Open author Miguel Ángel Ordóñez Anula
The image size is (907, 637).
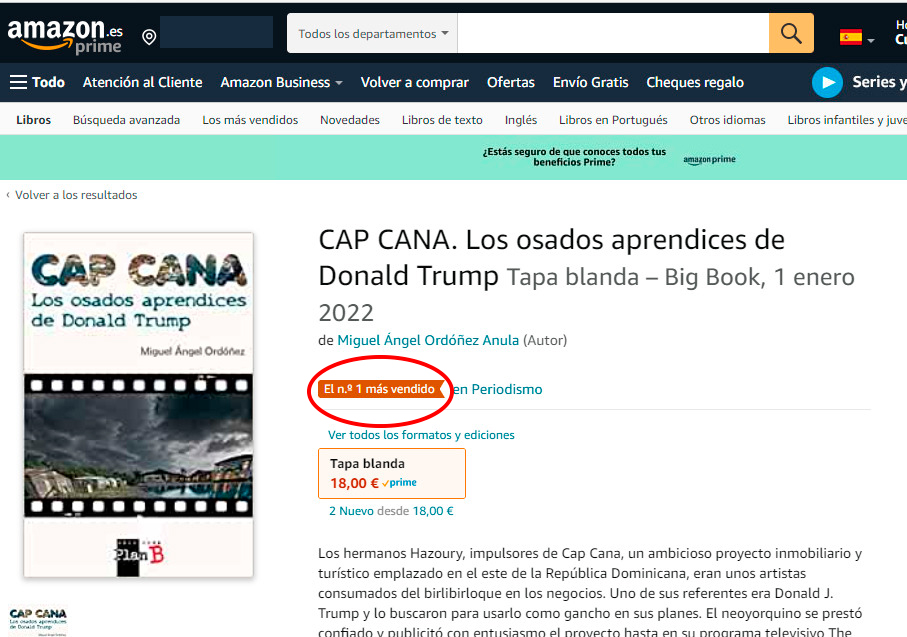click(428, 340)
